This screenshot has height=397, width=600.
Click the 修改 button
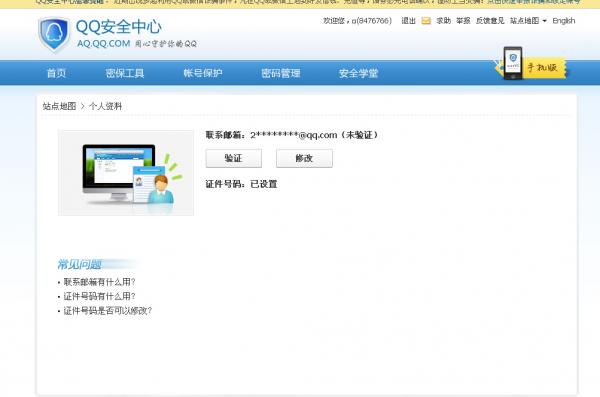[x=304, y=158]
